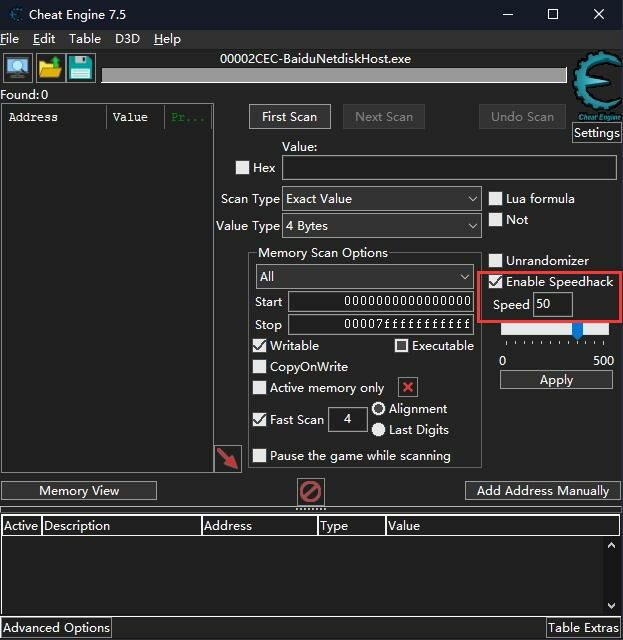Open the memory region All dropdown
The image size is (623, 640).
click(364, 276)
